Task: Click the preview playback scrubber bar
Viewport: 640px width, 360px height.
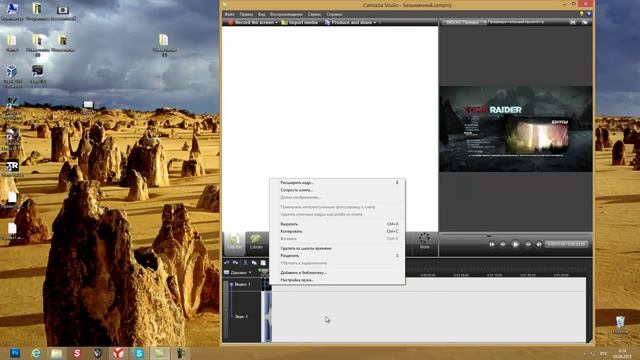Action: [x=515, y=235]
